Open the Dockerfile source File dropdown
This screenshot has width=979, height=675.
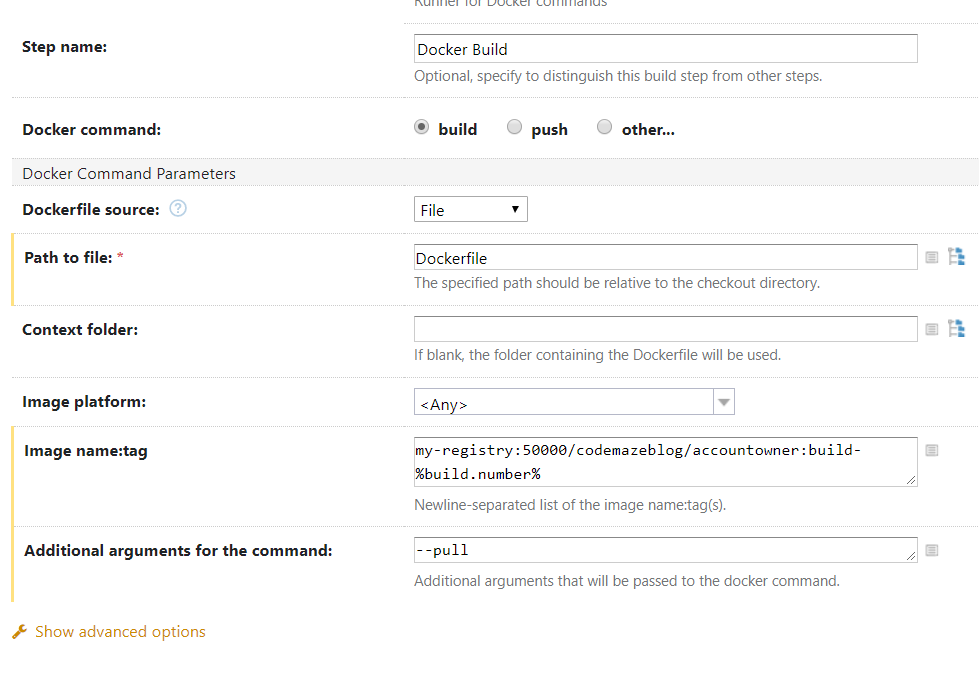click(x=470, y=209)
